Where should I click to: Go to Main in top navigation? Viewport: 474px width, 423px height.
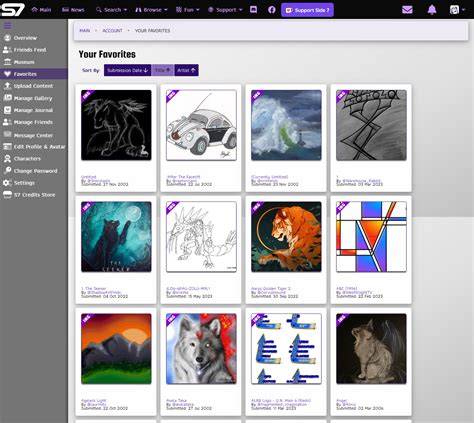click(x=41, y=10)
